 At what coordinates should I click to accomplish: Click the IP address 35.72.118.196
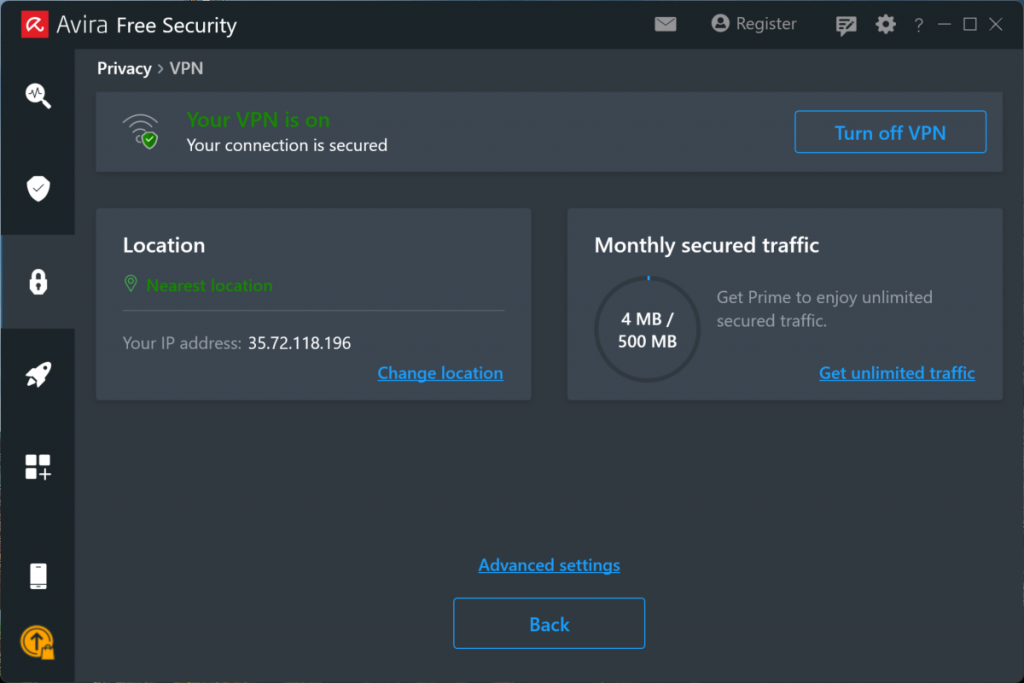pyautogui.click(x=299, y=343)
